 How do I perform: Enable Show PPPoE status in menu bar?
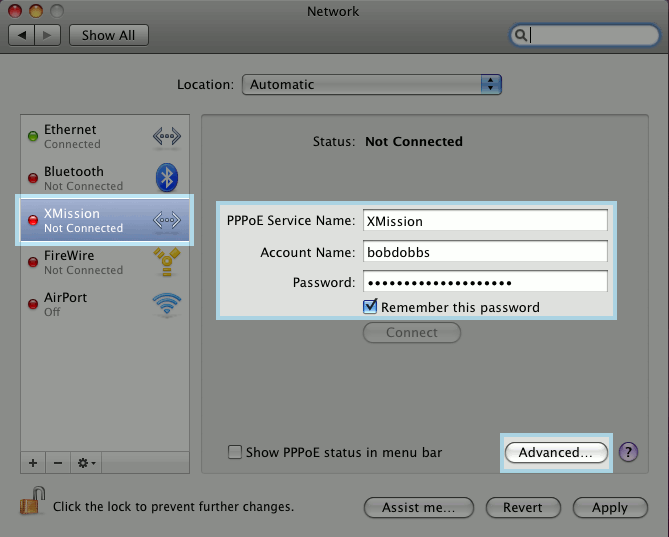[x=235, y=452]
